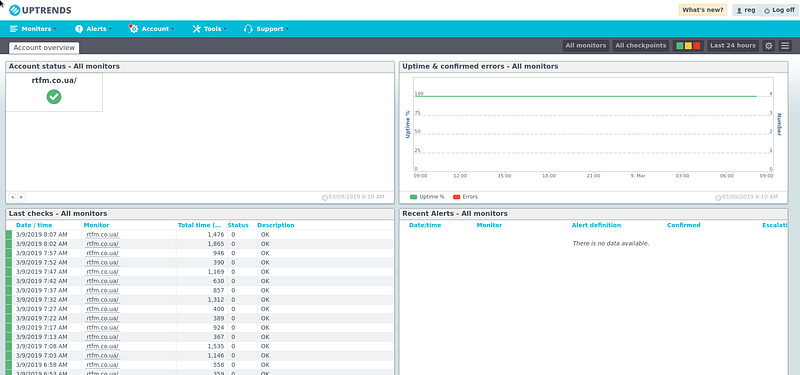
Task: Open the Support menu
Action: (x=266, y=29)
